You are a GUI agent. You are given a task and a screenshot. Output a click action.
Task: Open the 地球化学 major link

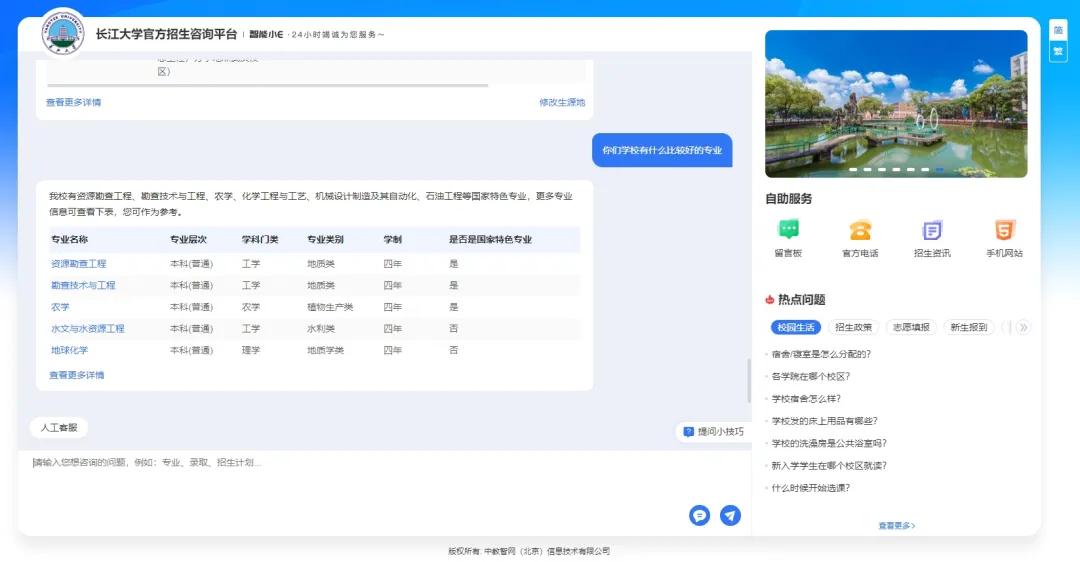click(70, 350)
